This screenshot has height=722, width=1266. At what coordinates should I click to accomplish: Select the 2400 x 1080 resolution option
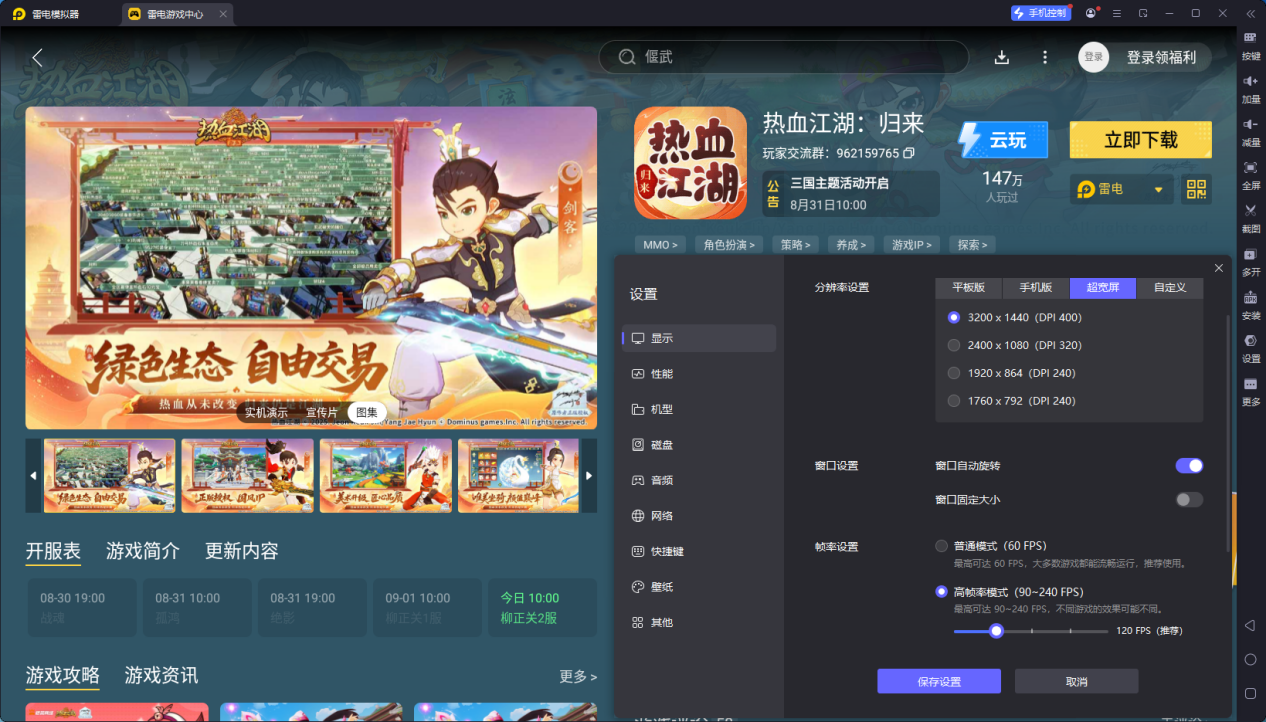pos(1015,345)
